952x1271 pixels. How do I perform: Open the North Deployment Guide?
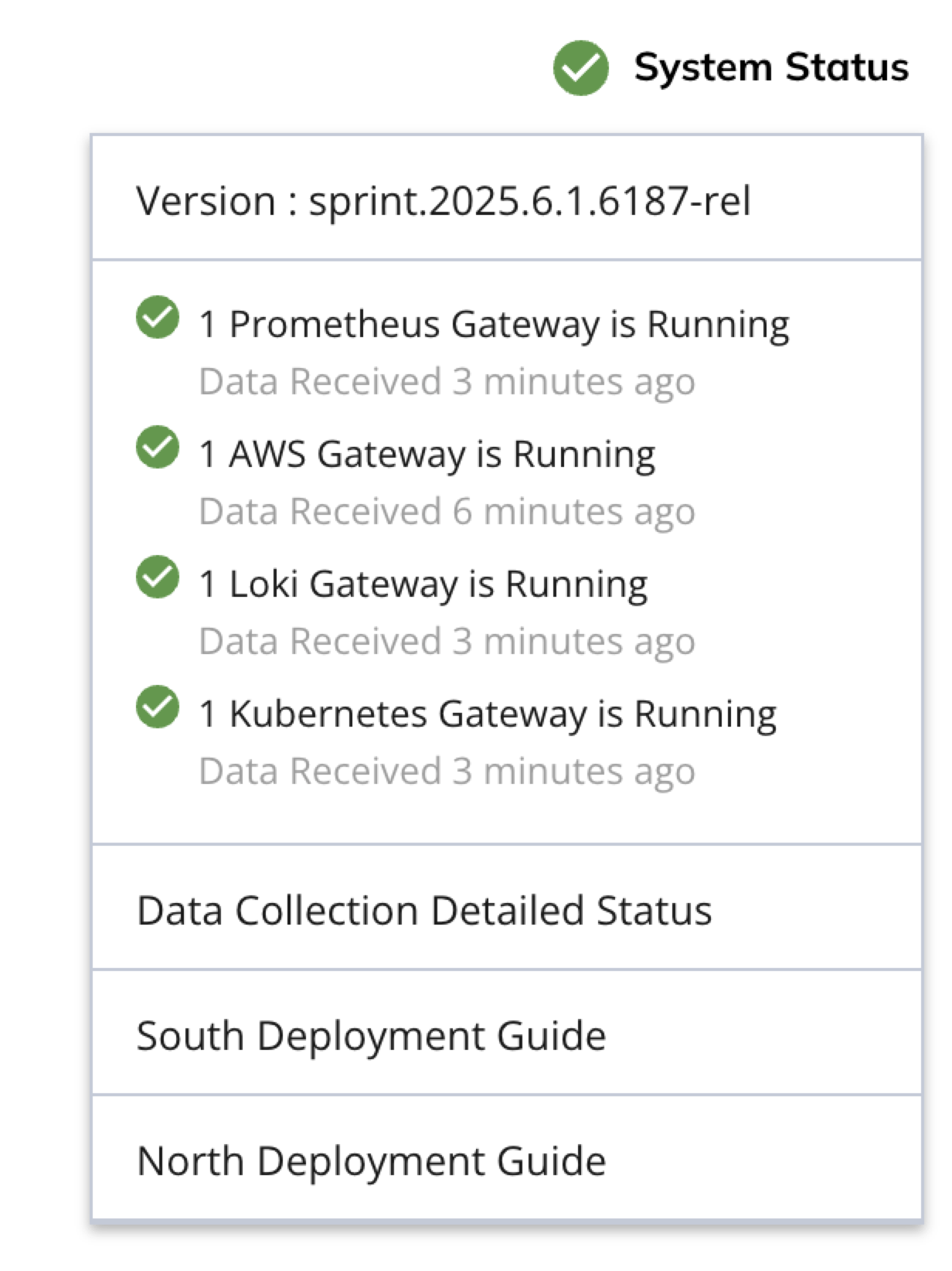[507, 1160]
